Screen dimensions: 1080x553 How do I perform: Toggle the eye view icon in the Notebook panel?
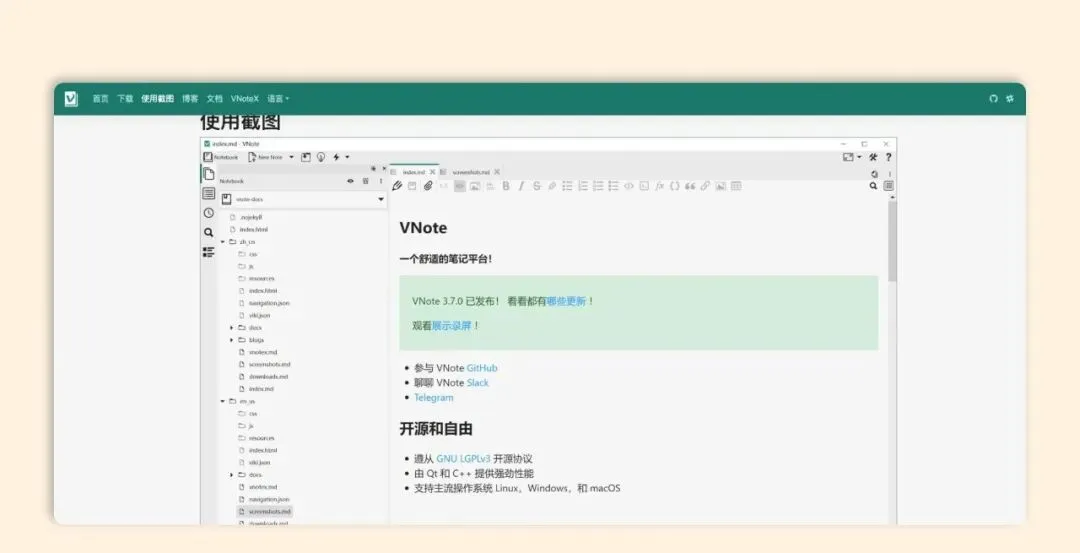tap(350, 181)
